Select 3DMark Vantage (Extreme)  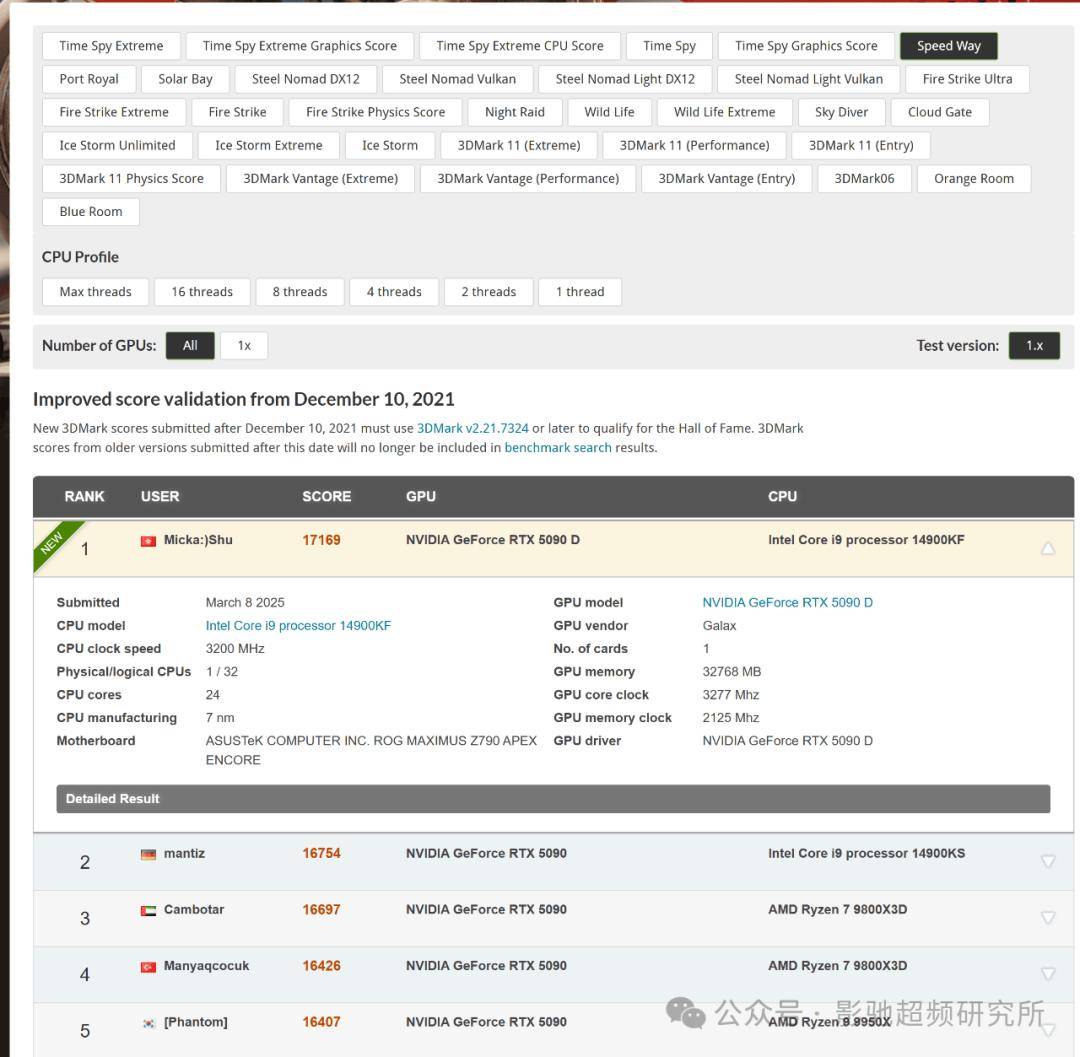(x=320, y=178)
